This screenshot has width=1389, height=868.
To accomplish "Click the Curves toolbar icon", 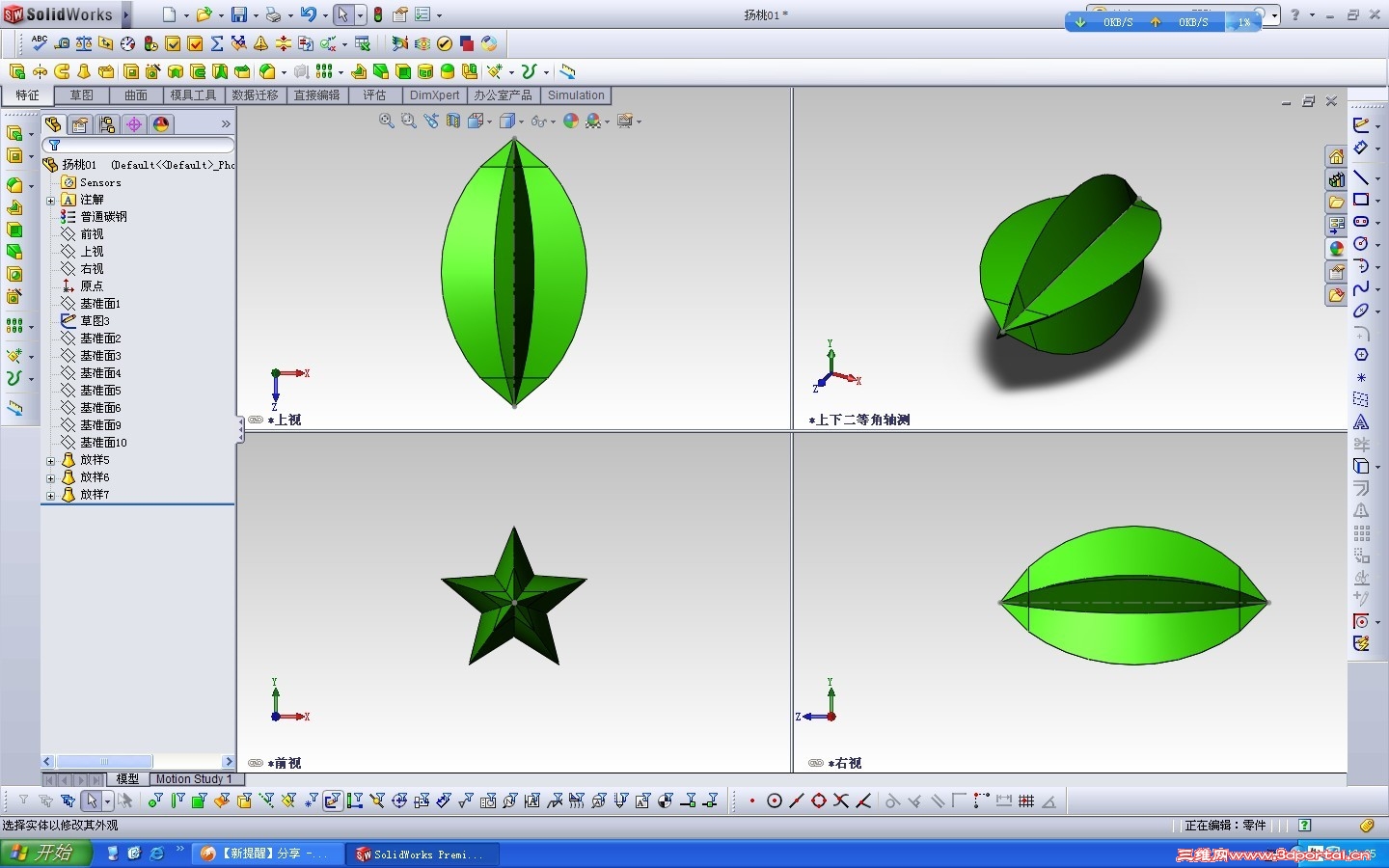I will pyautogui.click(x=529, y=71).
